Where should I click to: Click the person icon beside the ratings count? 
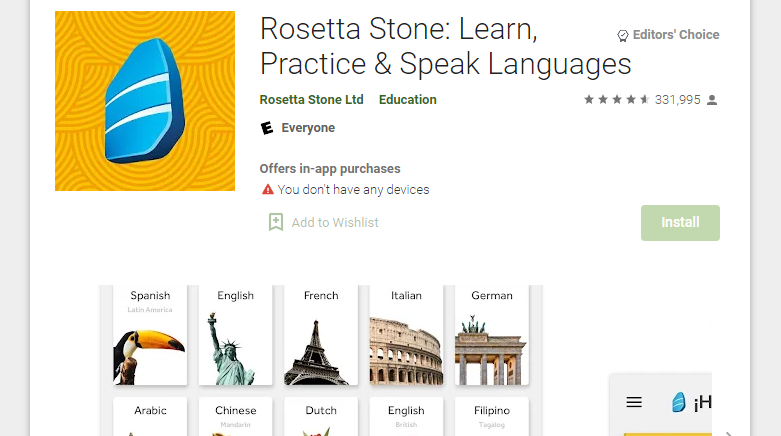712,100
